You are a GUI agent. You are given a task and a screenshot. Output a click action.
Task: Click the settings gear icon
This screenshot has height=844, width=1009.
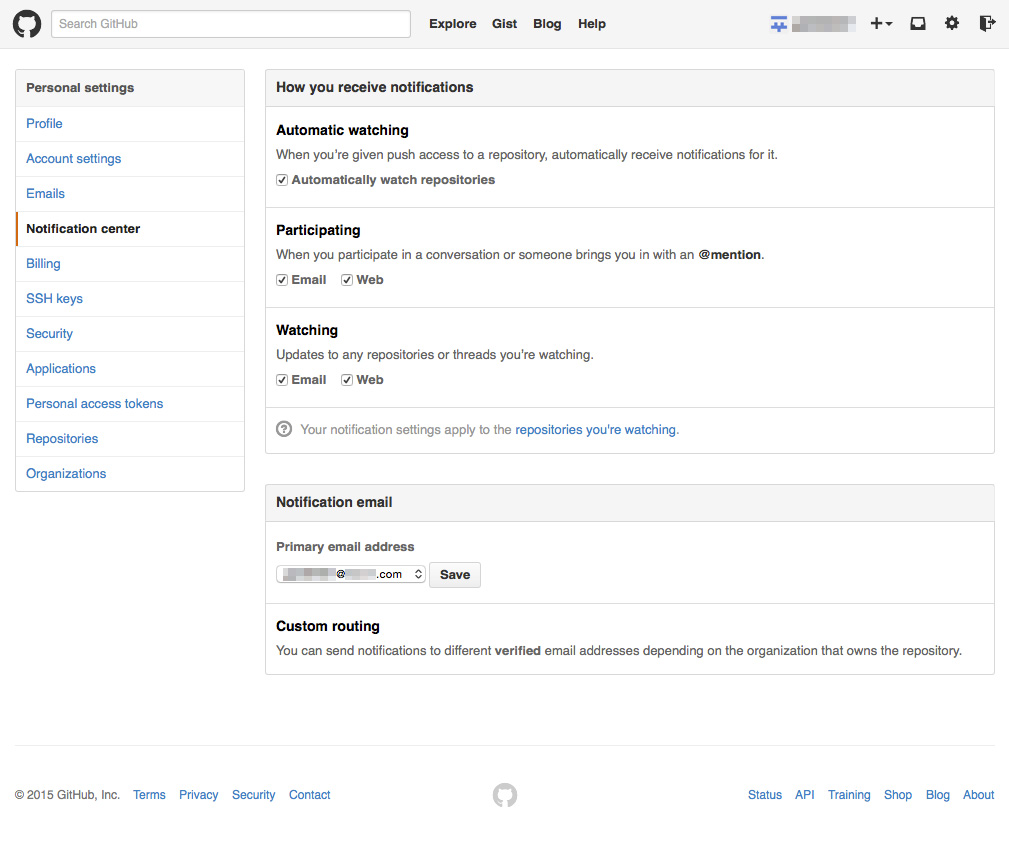tap(951, 23)
